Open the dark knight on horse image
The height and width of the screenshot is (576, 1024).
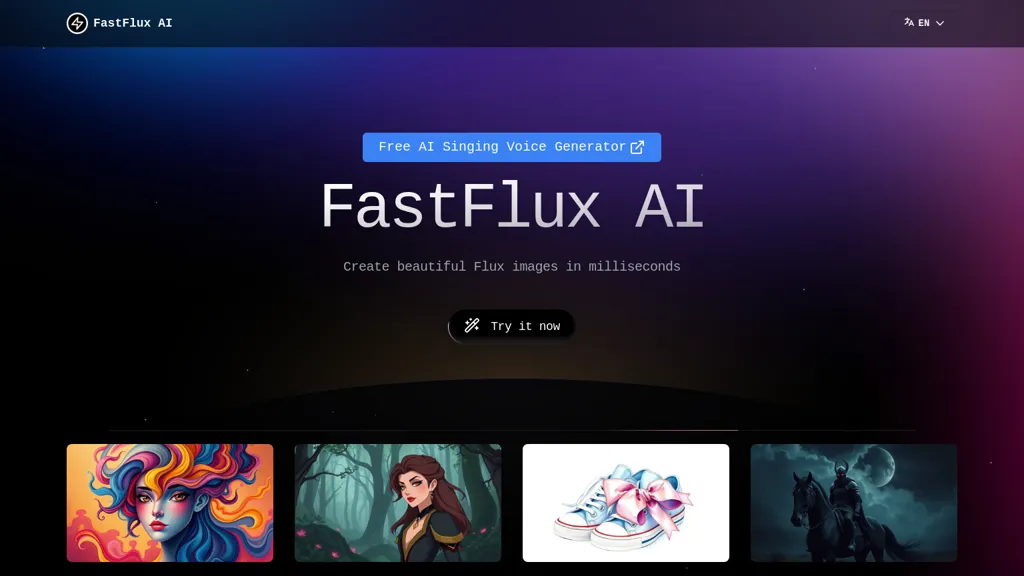click(854, 503)
